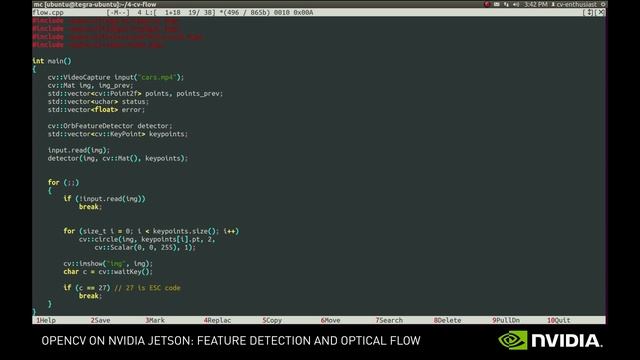Screen dimensions: 640x360
Task: Open the session gear menu icon
Action: pos(603,4)
